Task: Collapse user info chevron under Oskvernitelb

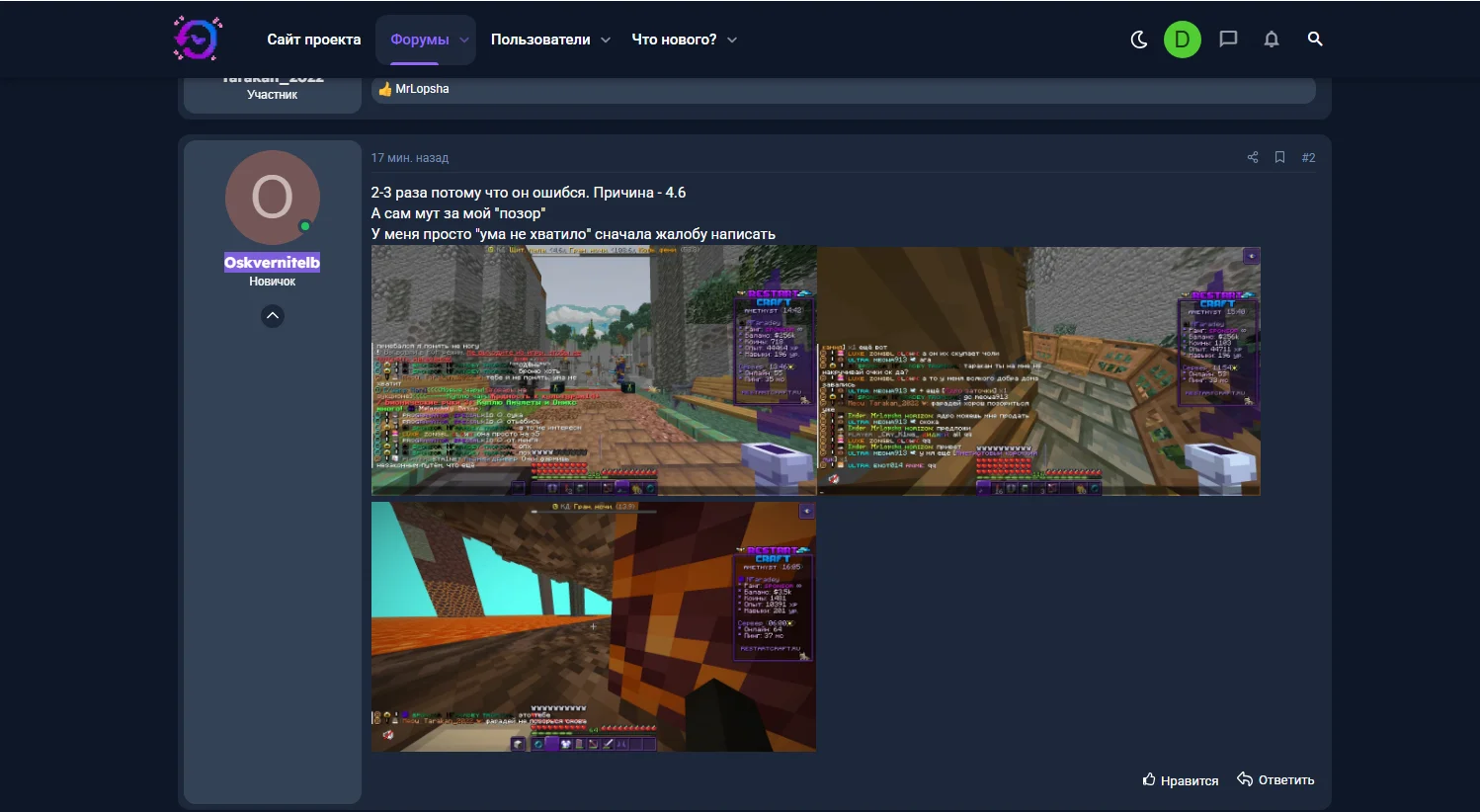Action: pos(273,315)
